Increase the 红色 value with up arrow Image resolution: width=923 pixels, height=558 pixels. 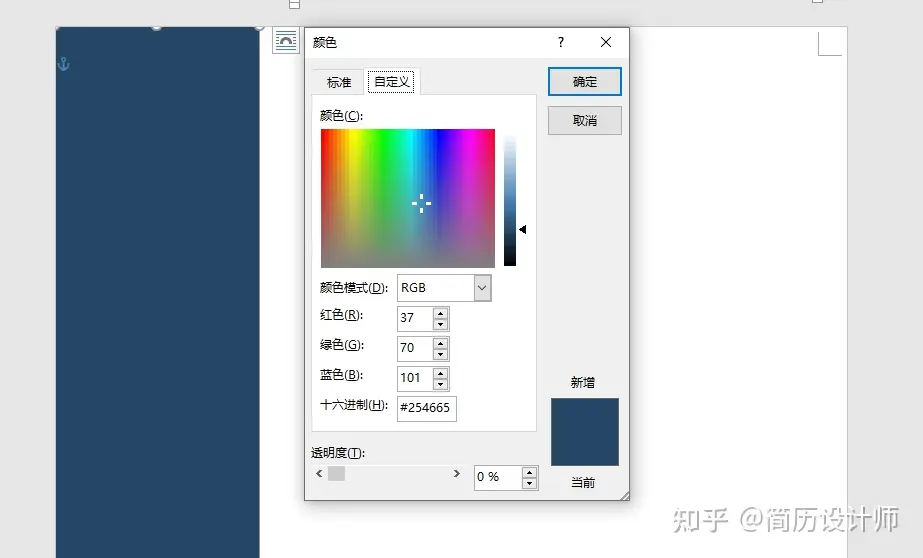pos(440,313)
